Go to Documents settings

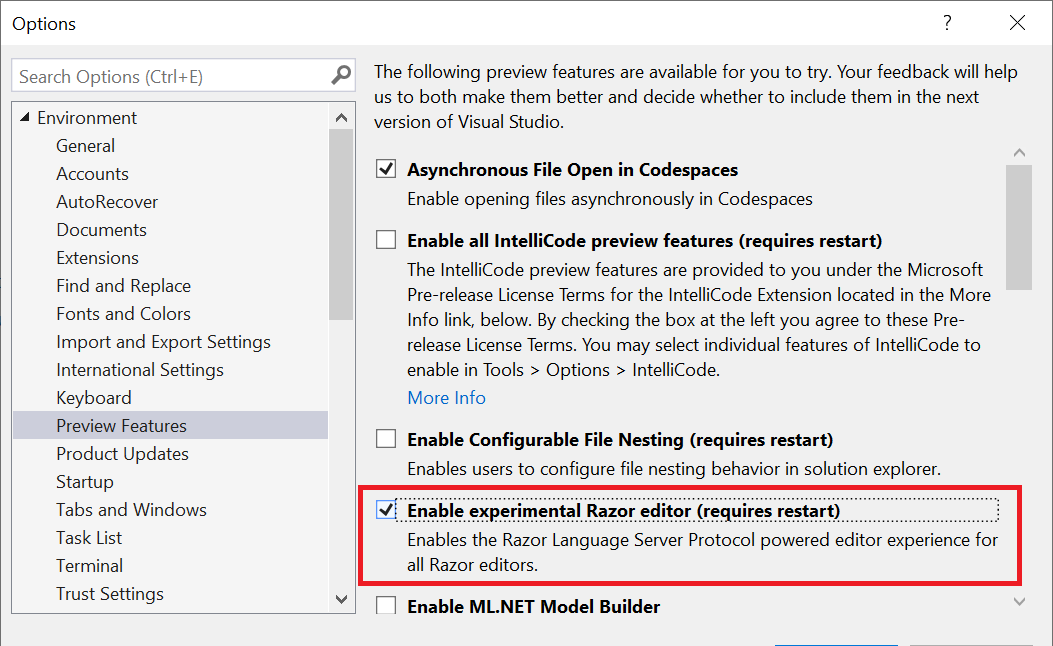point(101,230)
